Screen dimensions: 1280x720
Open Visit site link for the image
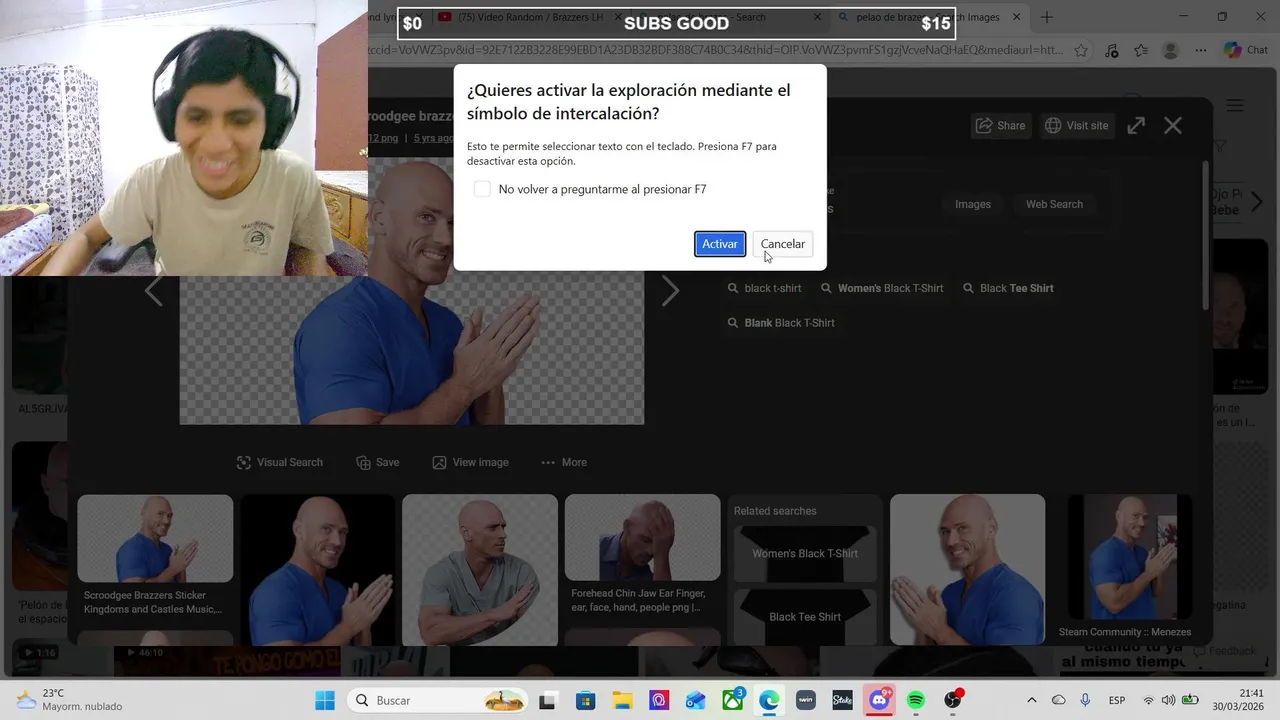point(1076,125)
